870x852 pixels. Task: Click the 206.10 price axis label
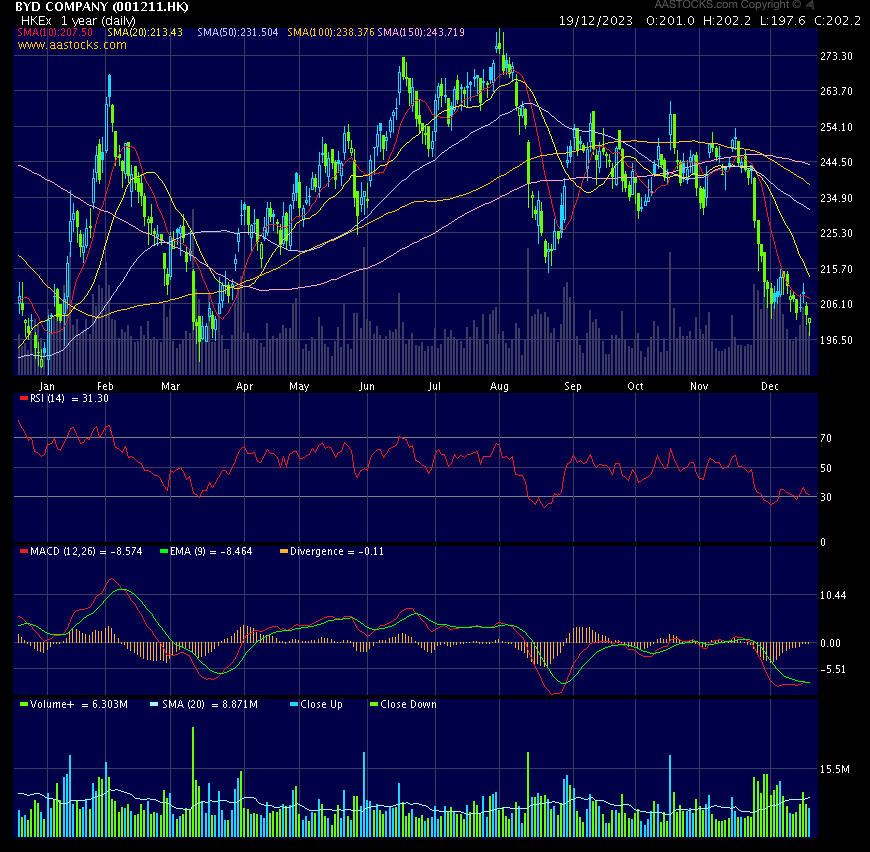pos(836,304)
